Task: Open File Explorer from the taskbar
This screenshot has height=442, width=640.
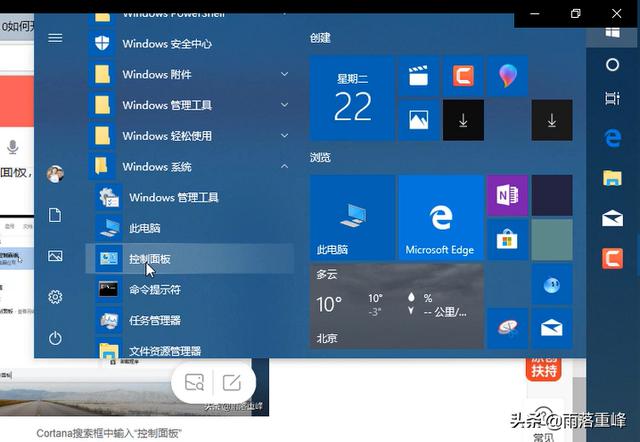Action: point(612,178)
